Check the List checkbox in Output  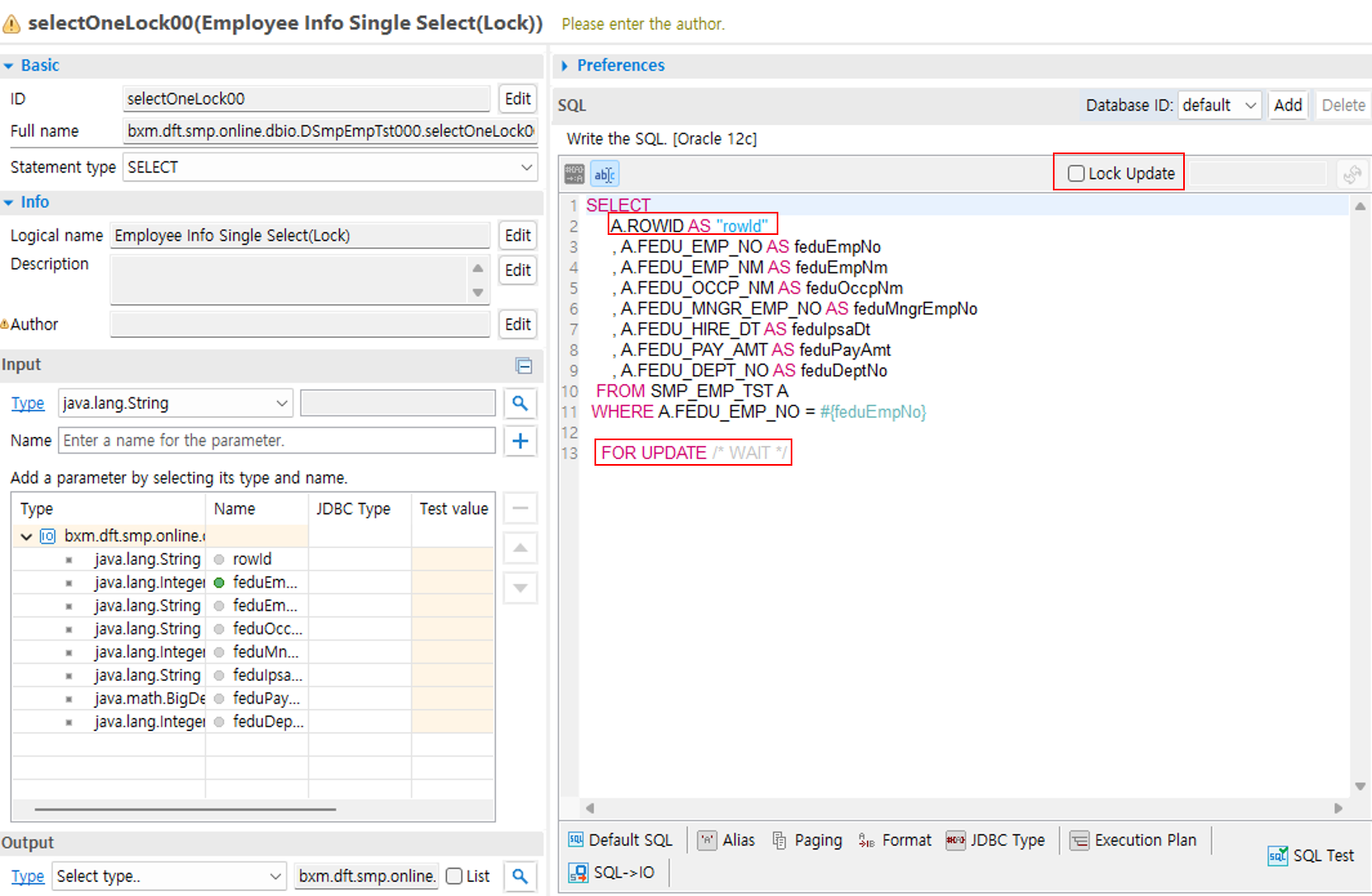coord(454,876)
